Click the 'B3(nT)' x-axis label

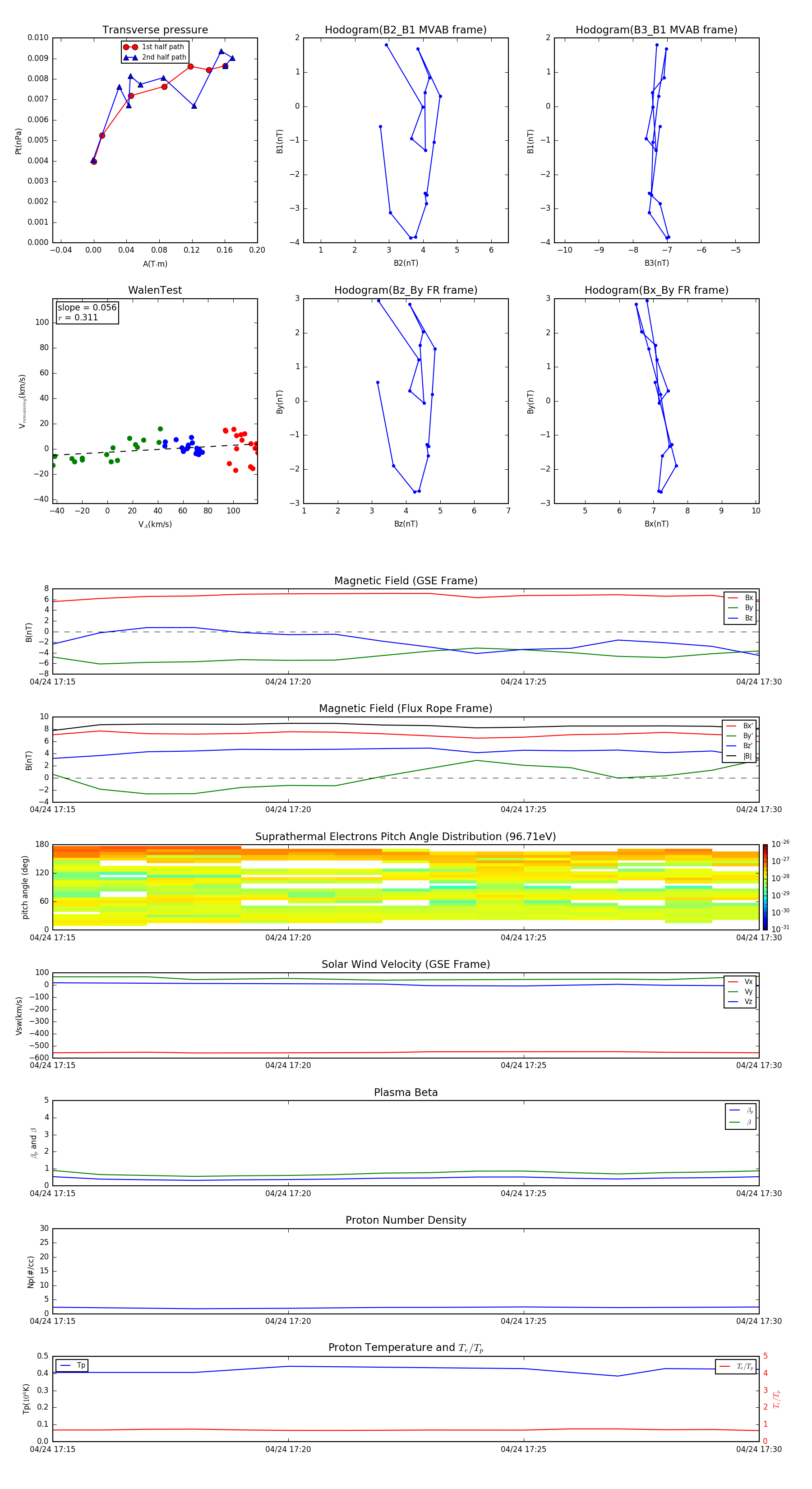tap(656, 263)
